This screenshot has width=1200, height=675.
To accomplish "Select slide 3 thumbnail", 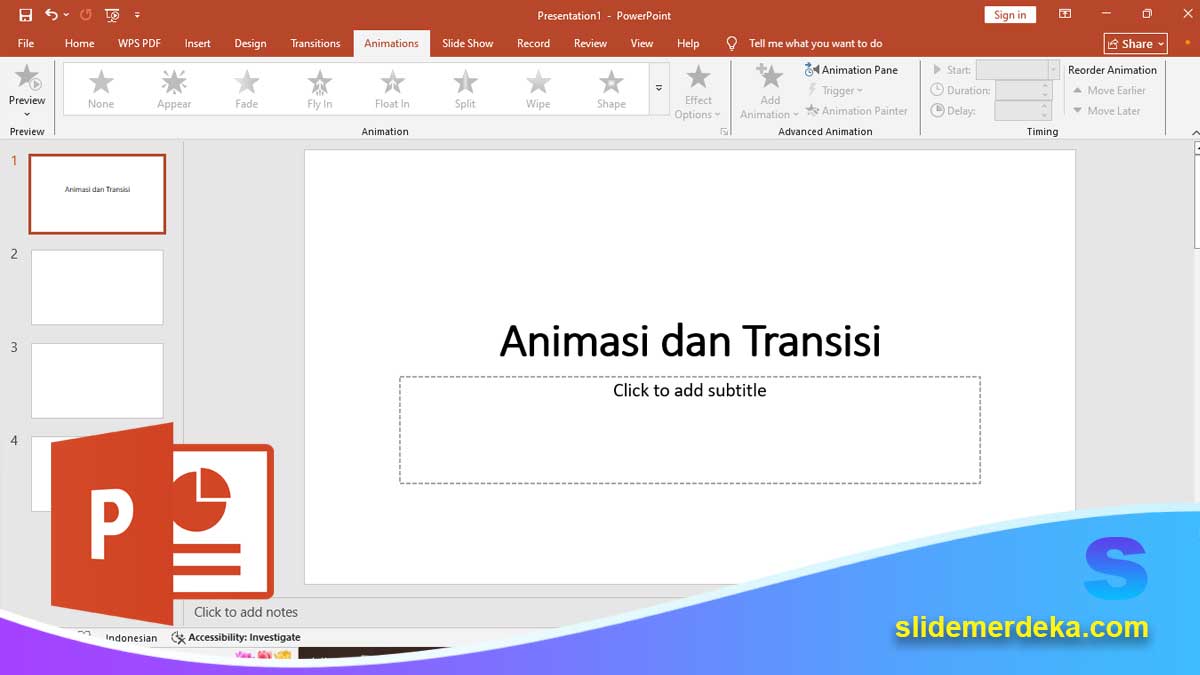I will tap(97, 381).
